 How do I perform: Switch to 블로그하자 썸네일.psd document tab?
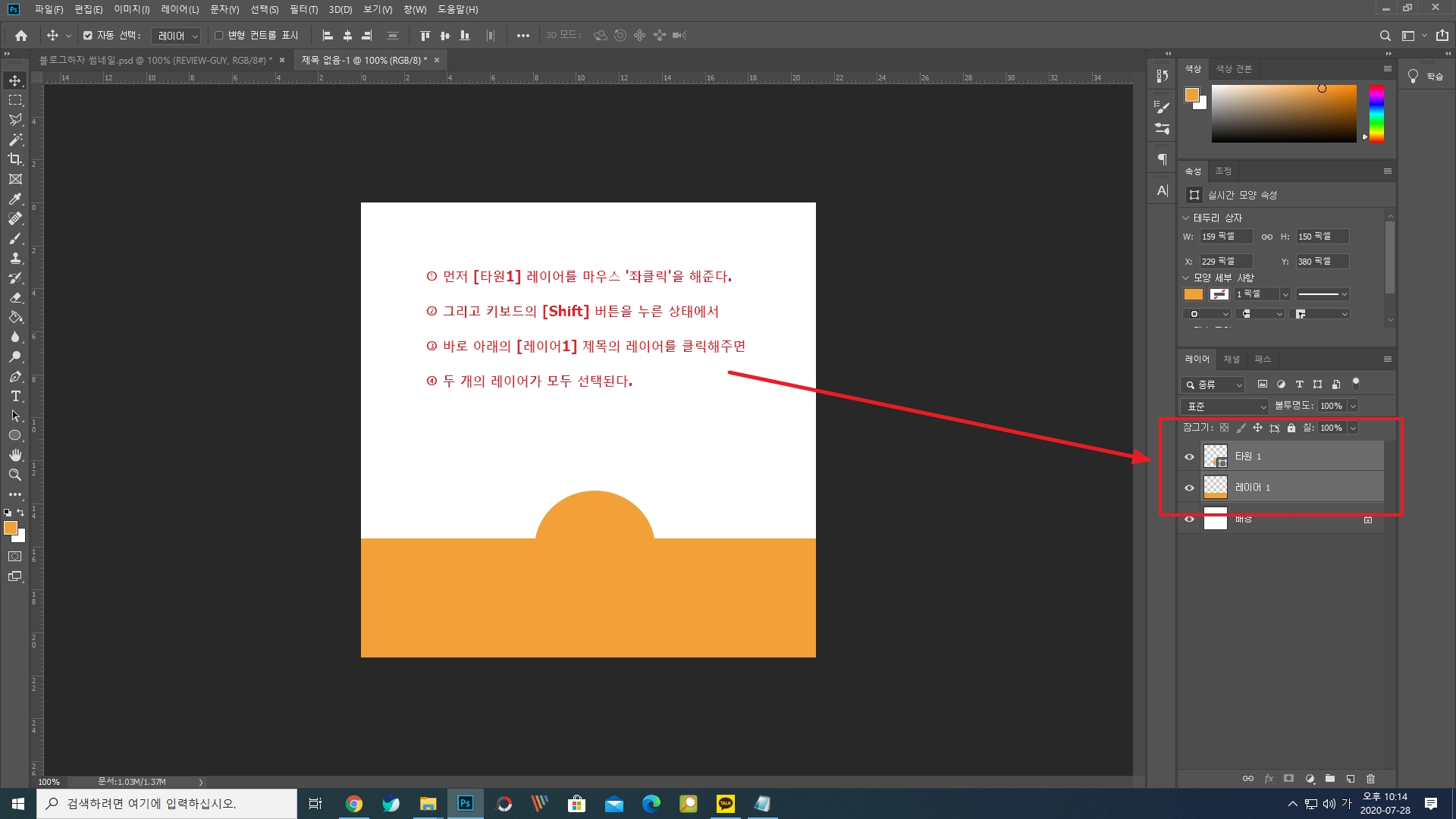[155, 60]
